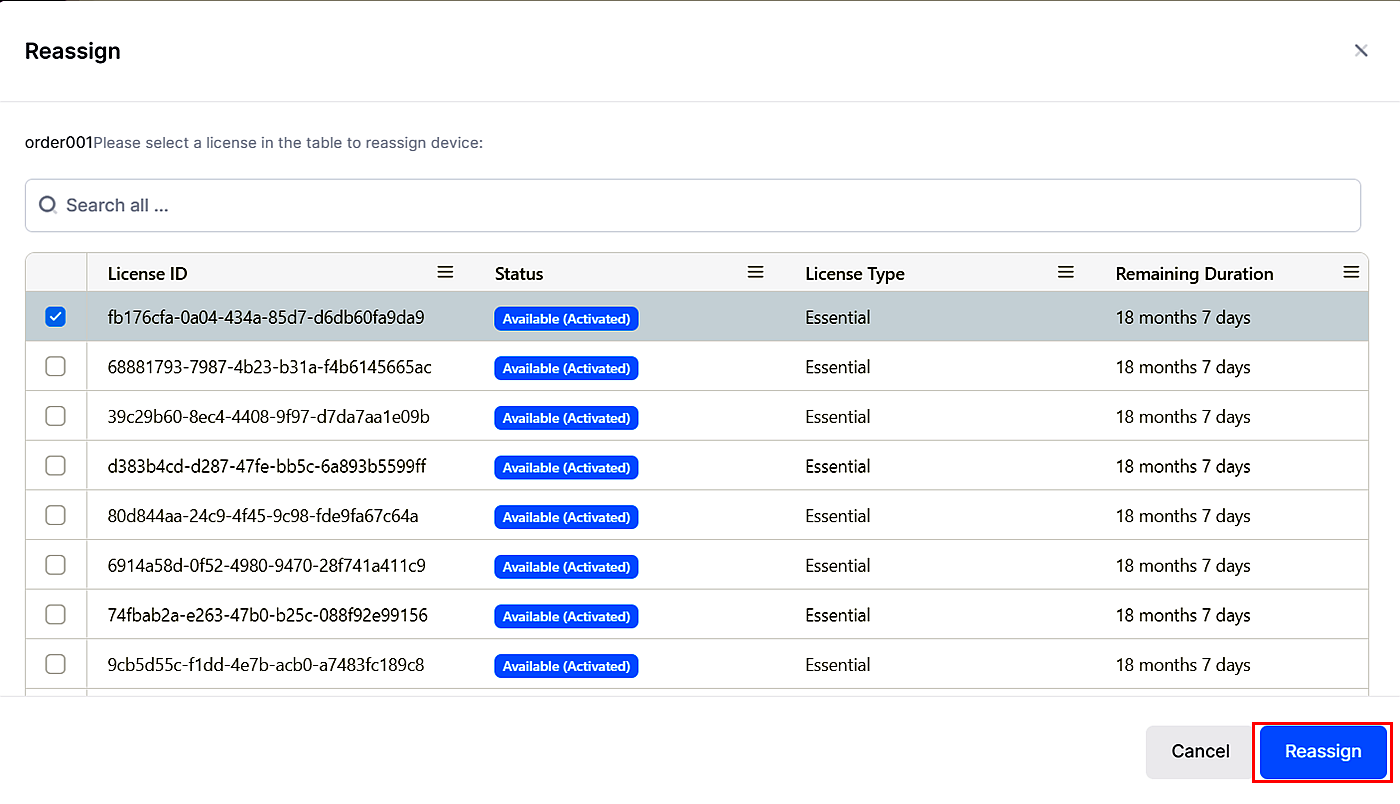
Task: Click license ID 9cb5d55c-f1dd-4e7b-acb0-a7483fc189c8 text
Action: tap(266, 665)
